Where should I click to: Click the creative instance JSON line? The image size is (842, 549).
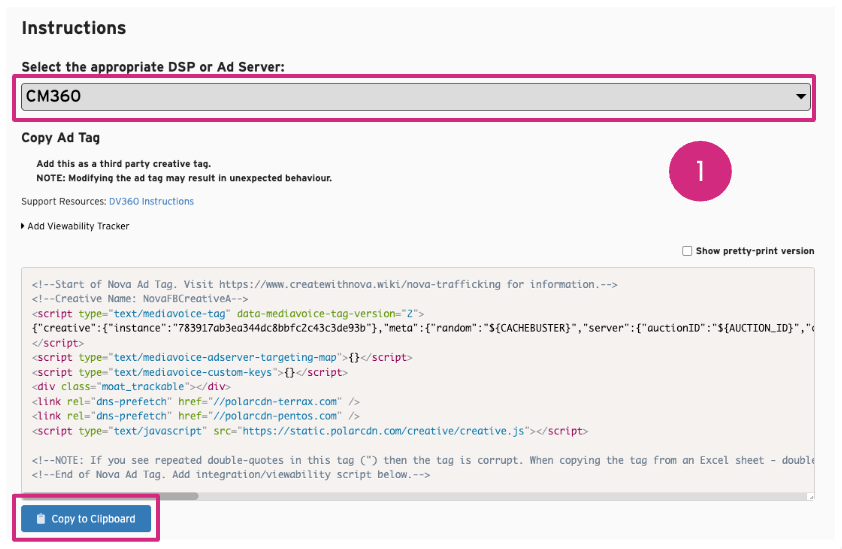pyautogui.click(x=420, y=328)
